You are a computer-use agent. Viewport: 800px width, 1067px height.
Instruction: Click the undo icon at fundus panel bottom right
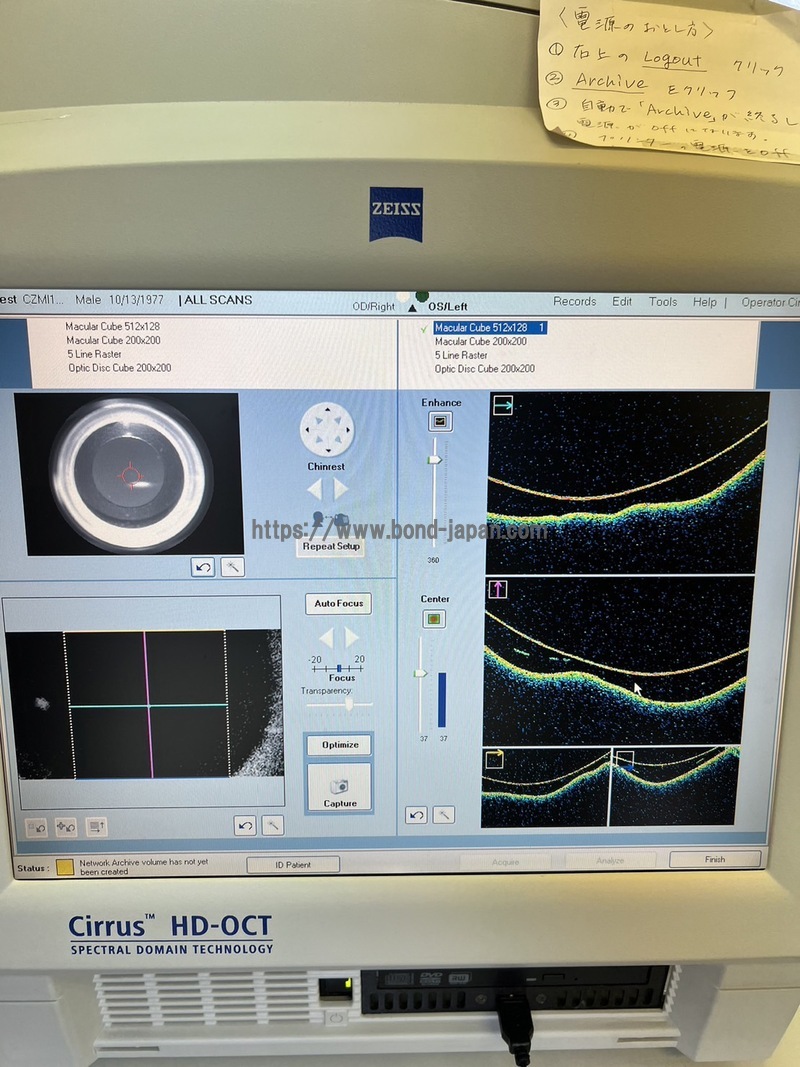tap(245, 825)
